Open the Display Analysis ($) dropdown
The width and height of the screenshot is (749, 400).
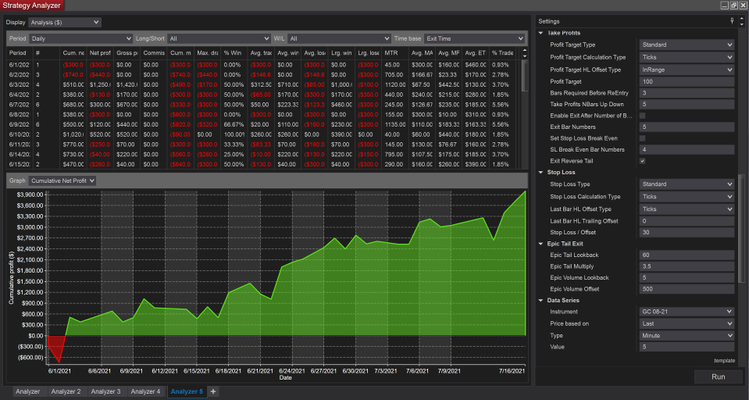tap(66, 21)
